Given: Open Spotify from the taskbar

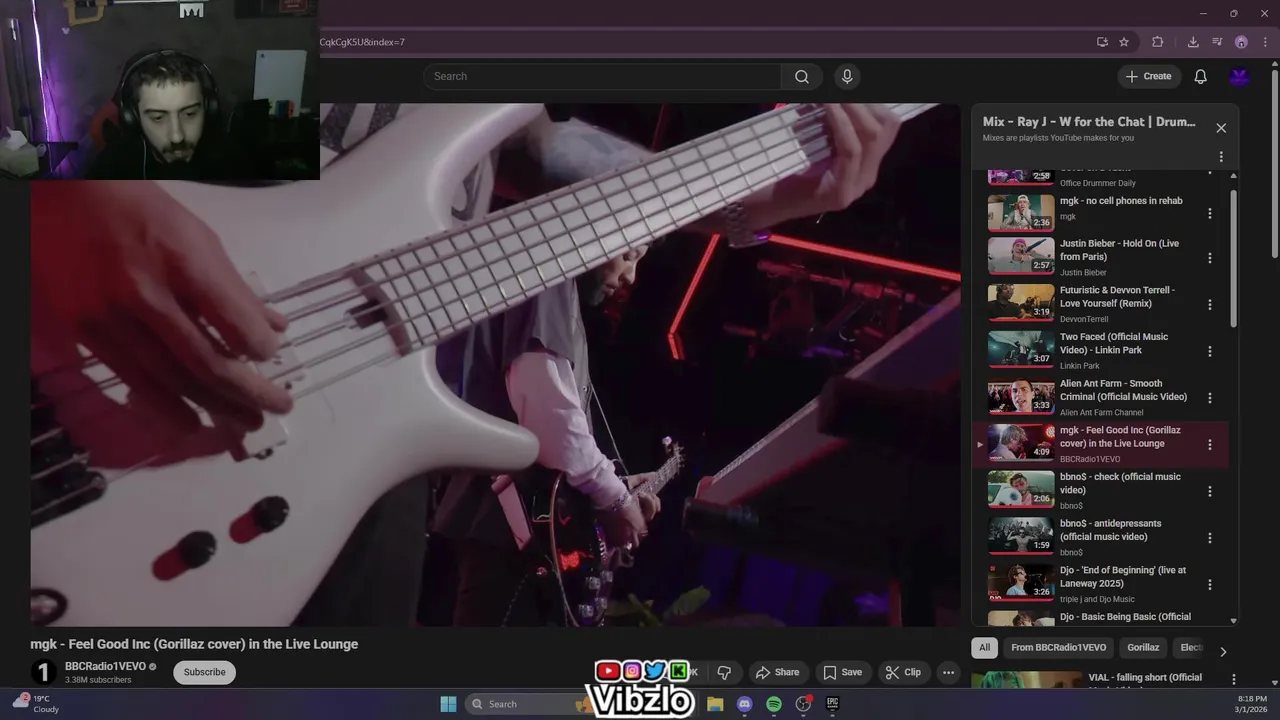Looking at the screenshot, I should pyautogui.click(x=774, y=704).
